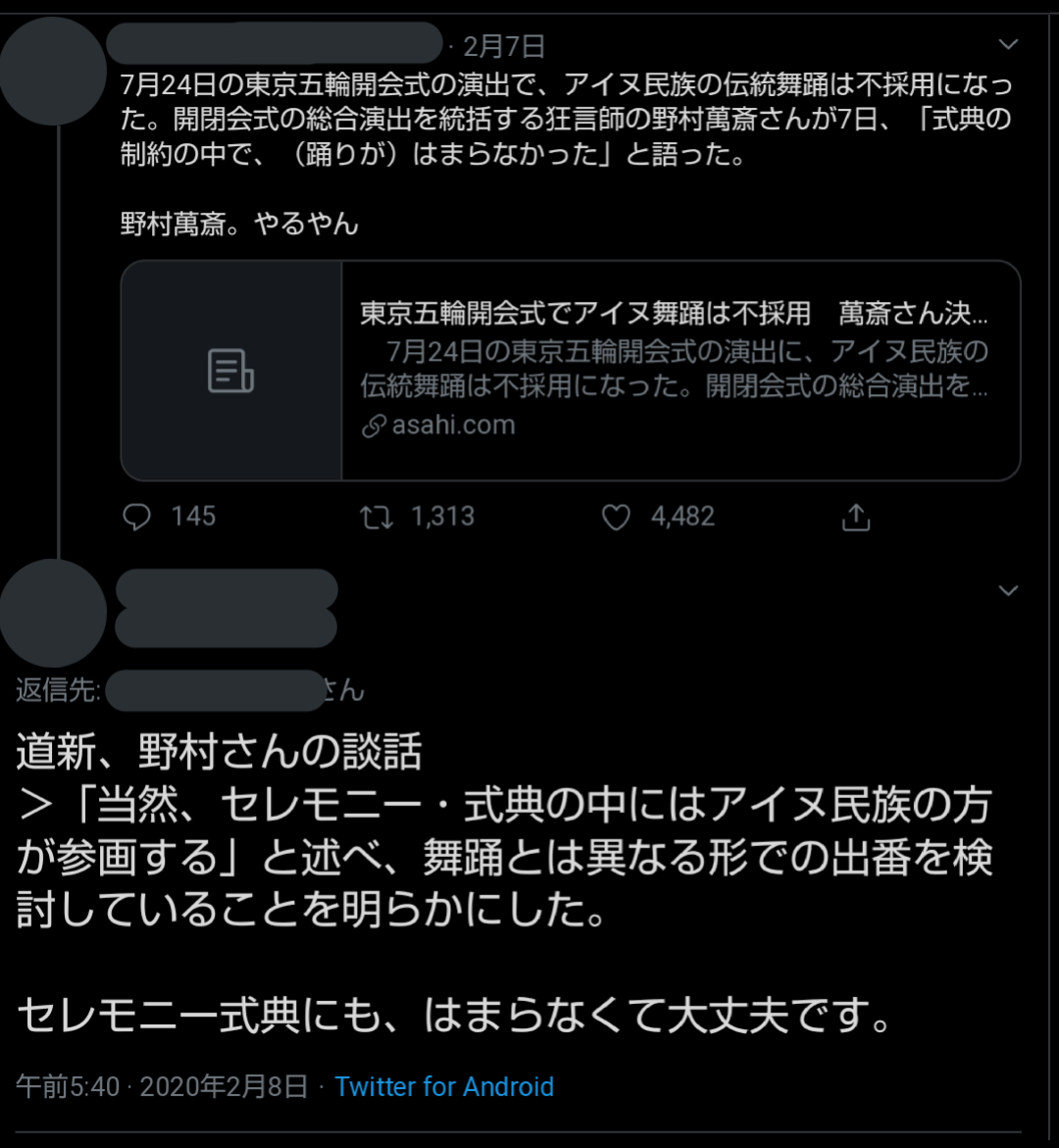Click the link chain icon beside asahi.com

tap(374, 425)
